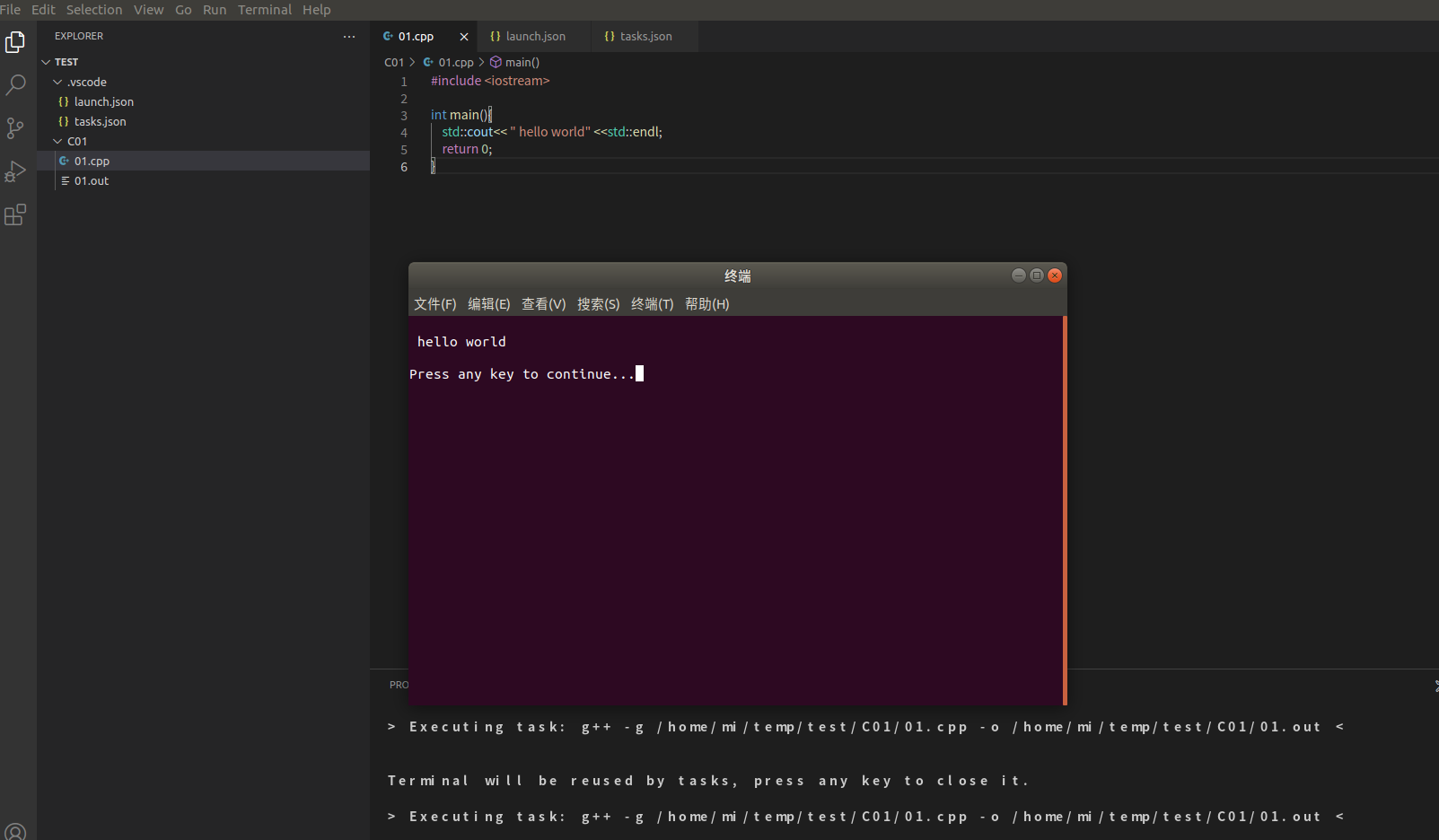Click the C++ icon on 01.cpp tab

pyautogui.click(x=388, y=36)
